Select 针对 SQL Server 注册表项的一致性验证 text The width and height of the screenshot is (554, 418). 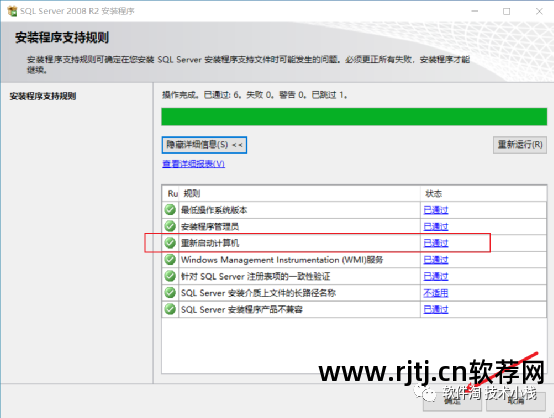pos(255,277)
